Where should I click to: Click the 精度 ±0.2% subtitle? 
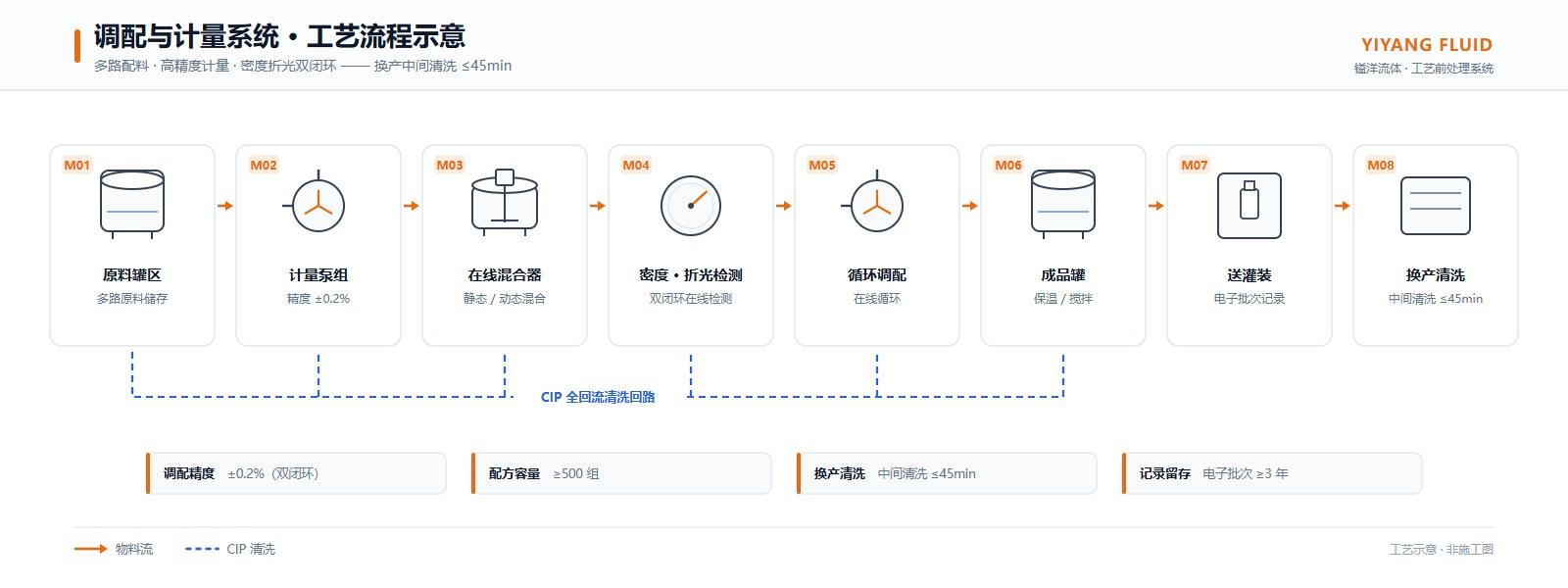318,299
